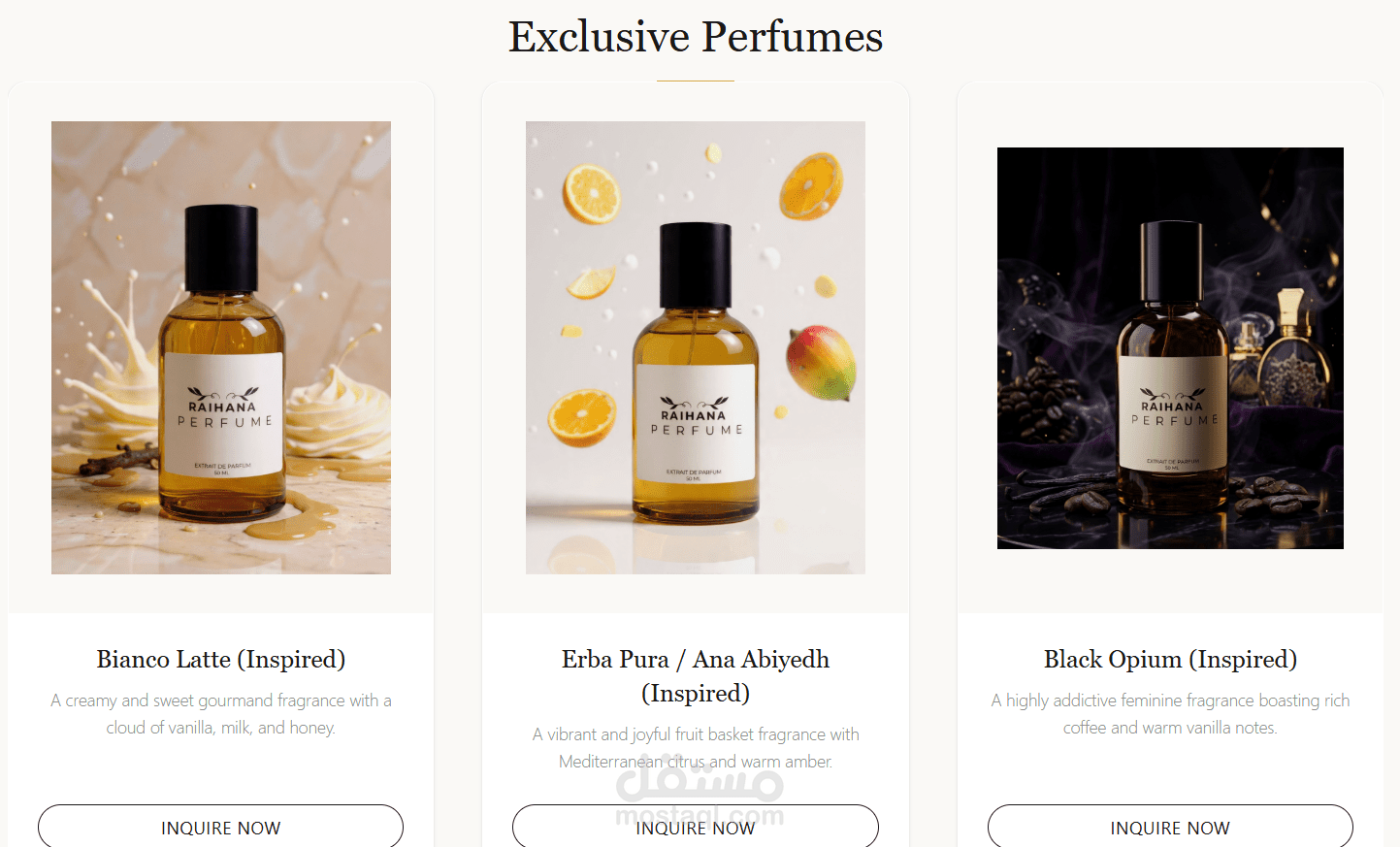The image size is (1400, 847).
Task: Select the Black Opium (Inspired) title
Action: 1170,660
